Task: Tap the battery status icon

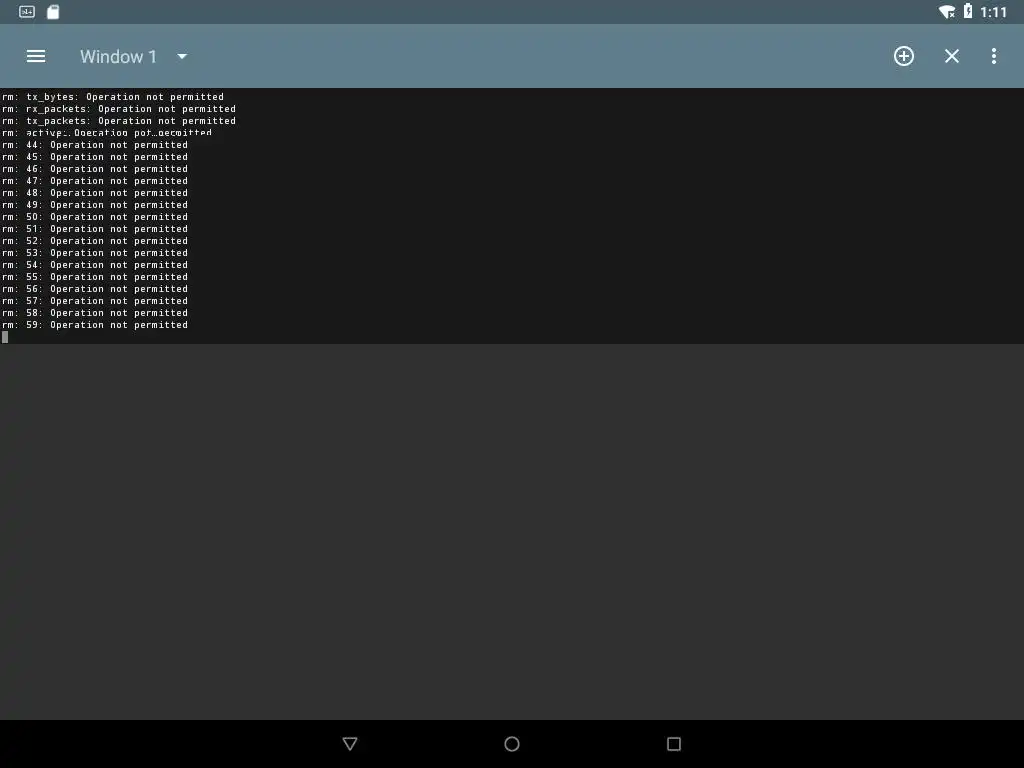Action: point(968,11)
